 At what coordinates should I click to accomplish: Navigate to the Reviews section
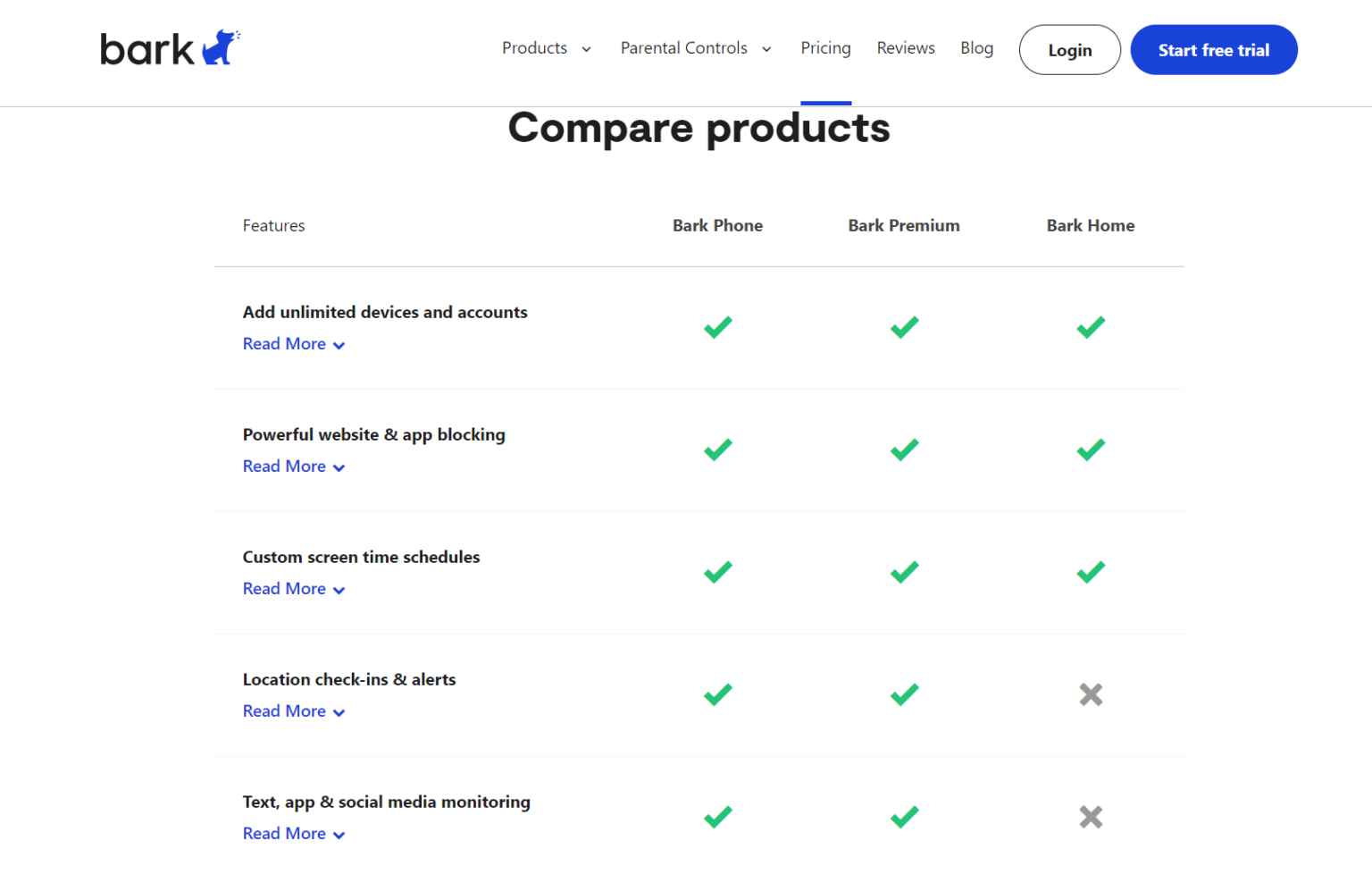(x=905, y=48)
